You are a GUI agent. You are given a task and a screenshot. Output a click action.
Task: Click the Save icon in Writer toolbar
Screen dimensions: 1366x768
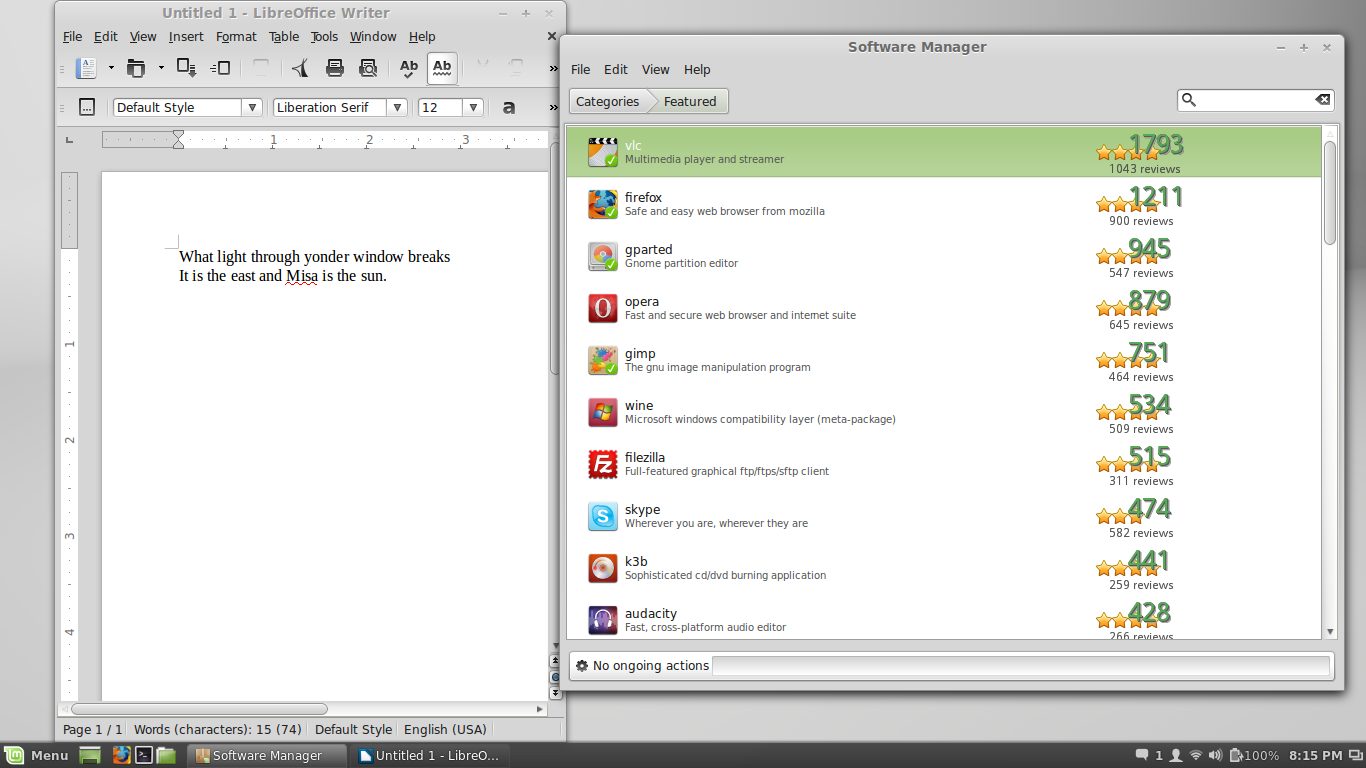tap(187, 68)
